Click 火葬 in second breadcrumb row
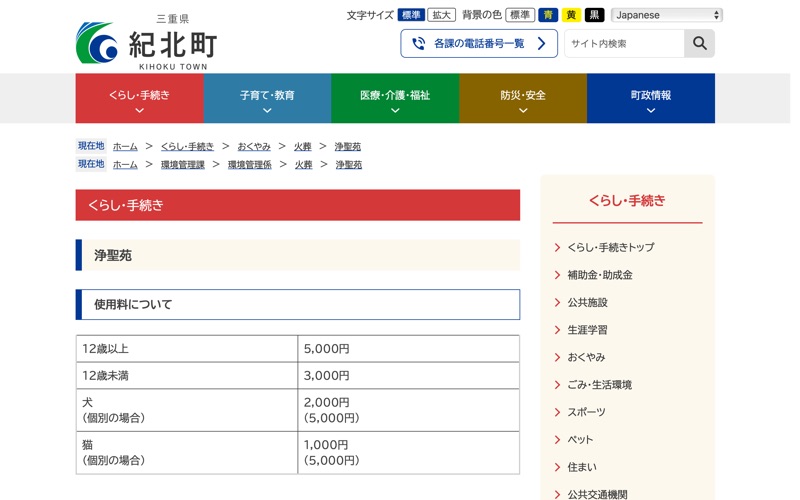Image resolution: width=800 pixels, height=500 pixels. [x=303, y=164]
